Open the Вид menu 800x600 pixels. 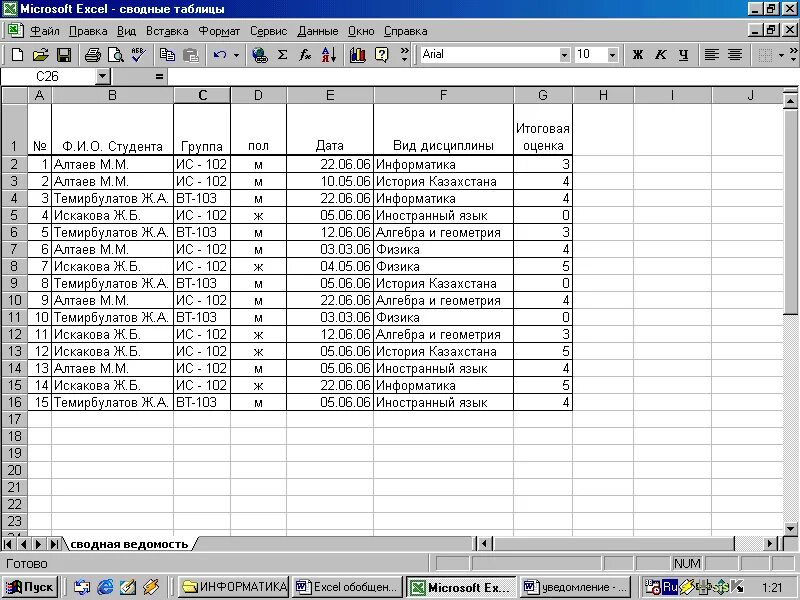[126, 31]
